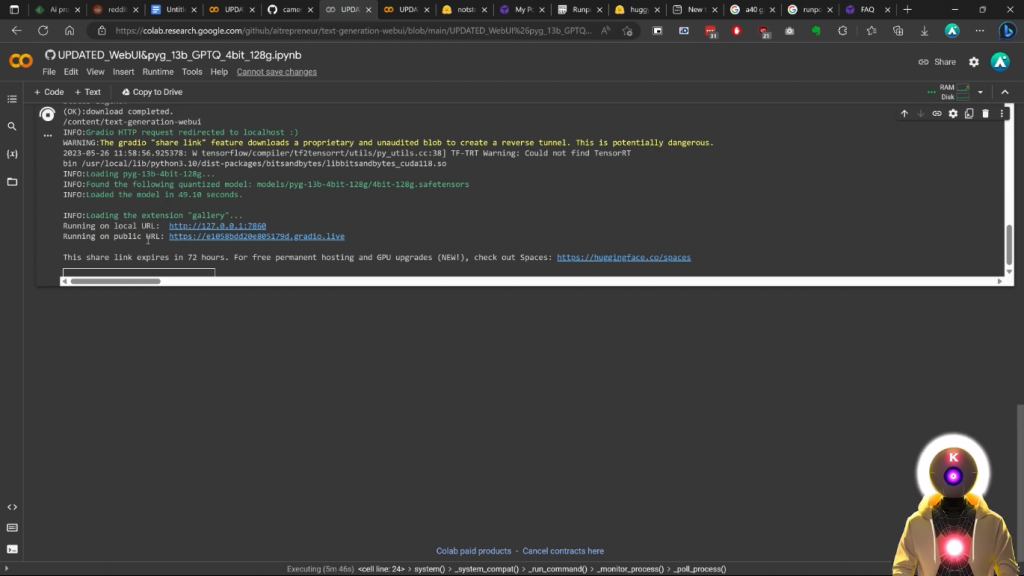Click Copy to Drive button
Viewport: 1024px width, 576px height.
coord(152,92)
